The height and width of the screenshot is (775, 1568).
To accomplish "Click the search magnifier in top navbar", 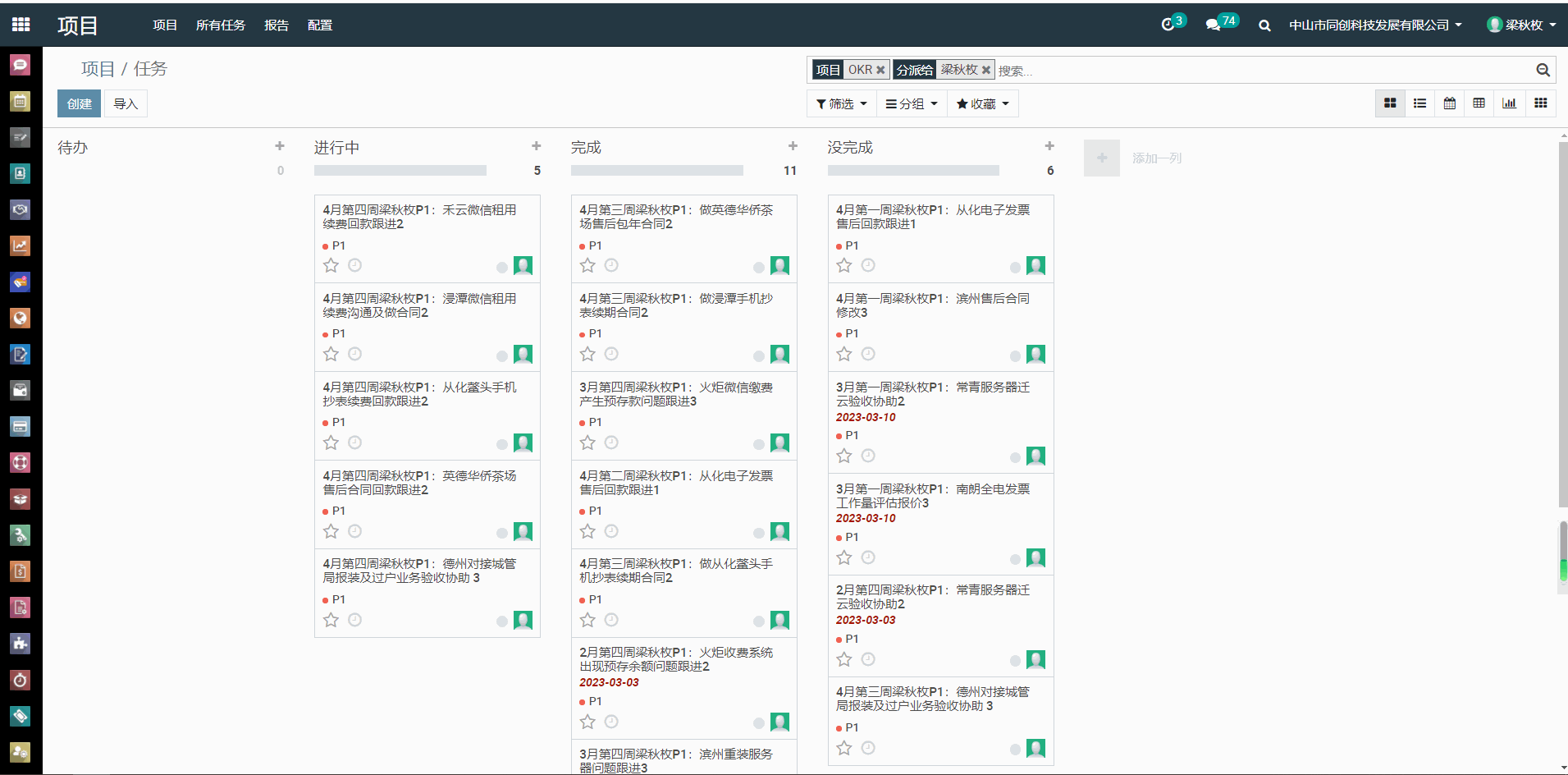I will pyautogui.click(x=1264, y=25).
